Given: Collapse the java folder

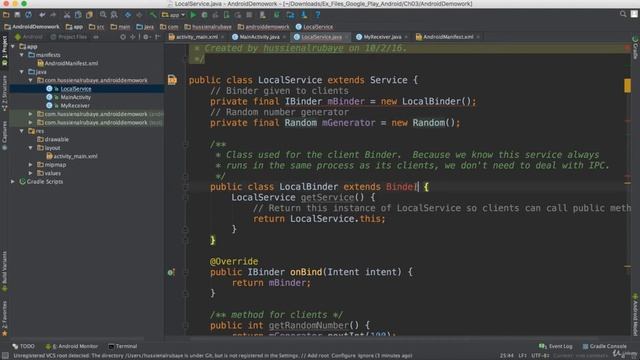Looking at the screenshot, I should click(22, 72).
